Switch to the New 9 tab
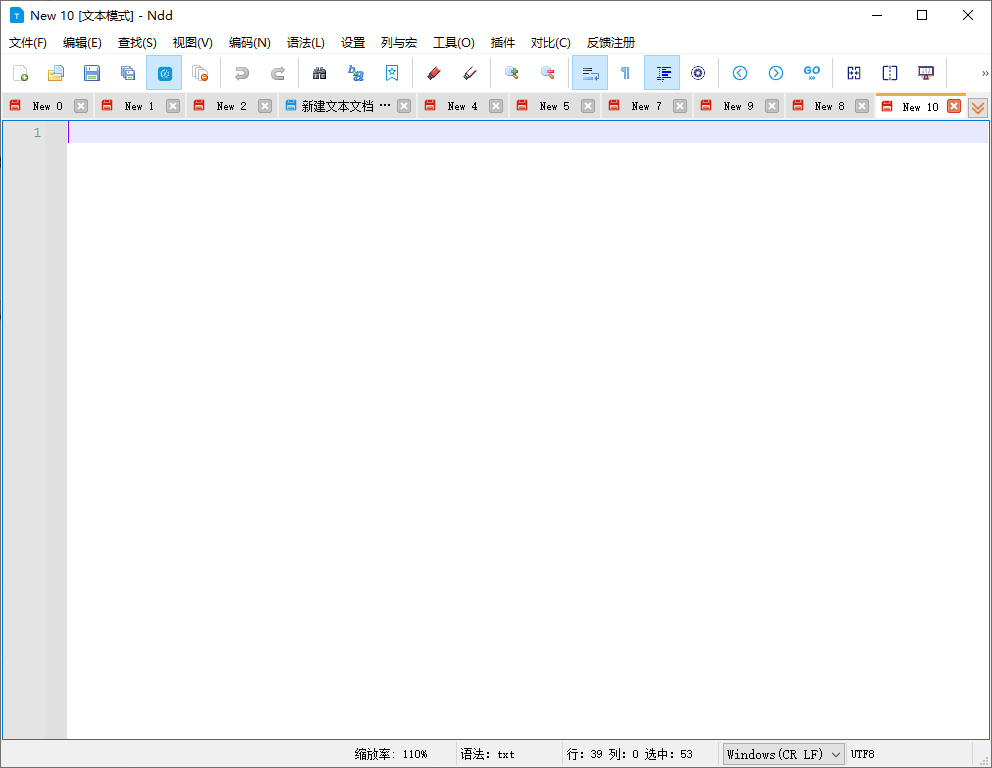 pyautogui.click(x=738, y=106)
